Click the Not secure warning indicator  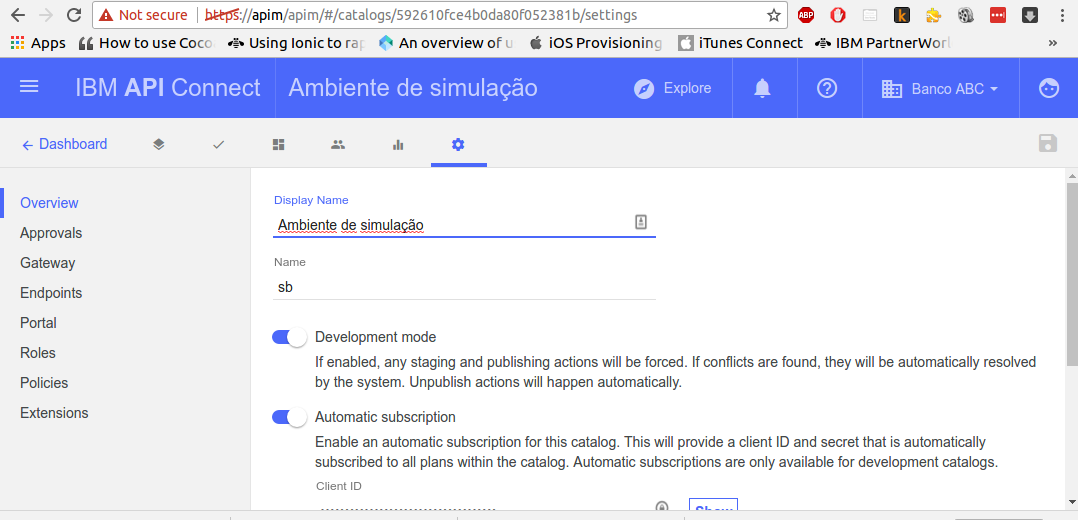[x=143, y=15]
